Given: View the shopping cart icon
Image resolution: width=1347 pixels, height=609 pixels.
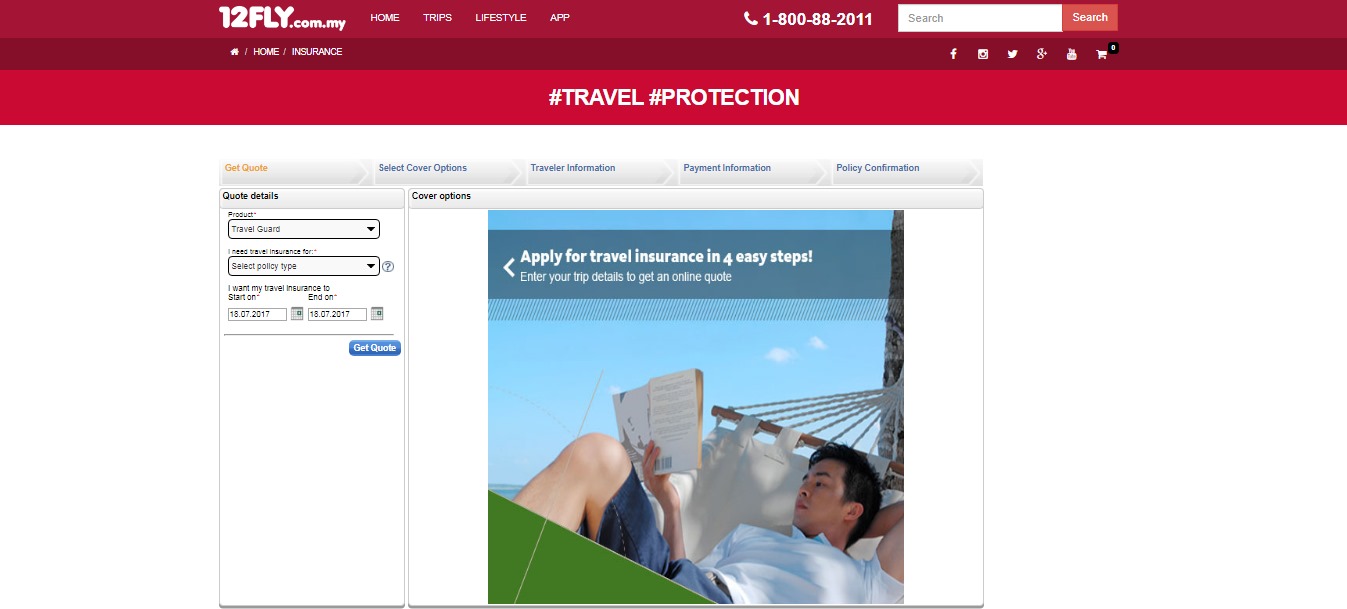Looking at the screenshot, I should pos(1102,54).
